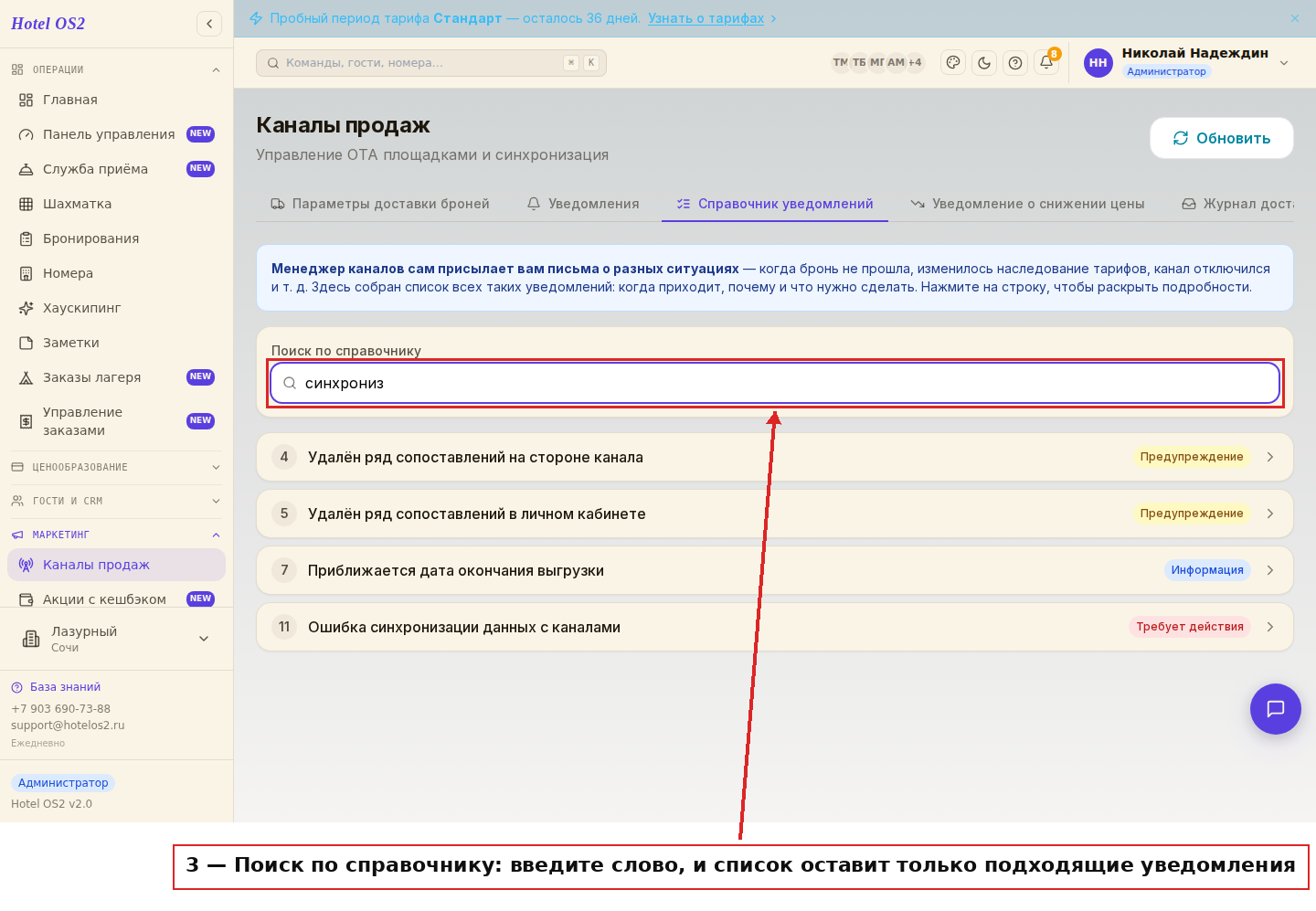The width and height of the screenshot is (1316, 911).
Task: Expand 'Ошибка синхронизации данных с каналами' chevron
Action: [x=1270, y=627]
